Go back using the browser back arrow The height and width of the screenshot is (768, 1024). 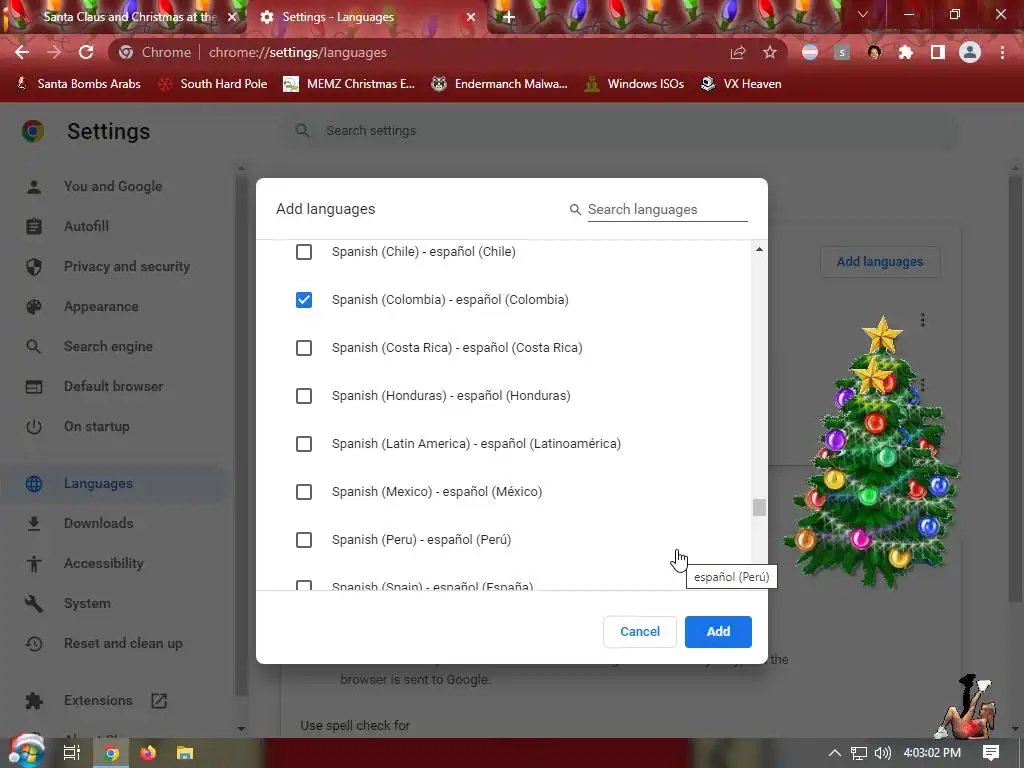(x=22, y=53)
